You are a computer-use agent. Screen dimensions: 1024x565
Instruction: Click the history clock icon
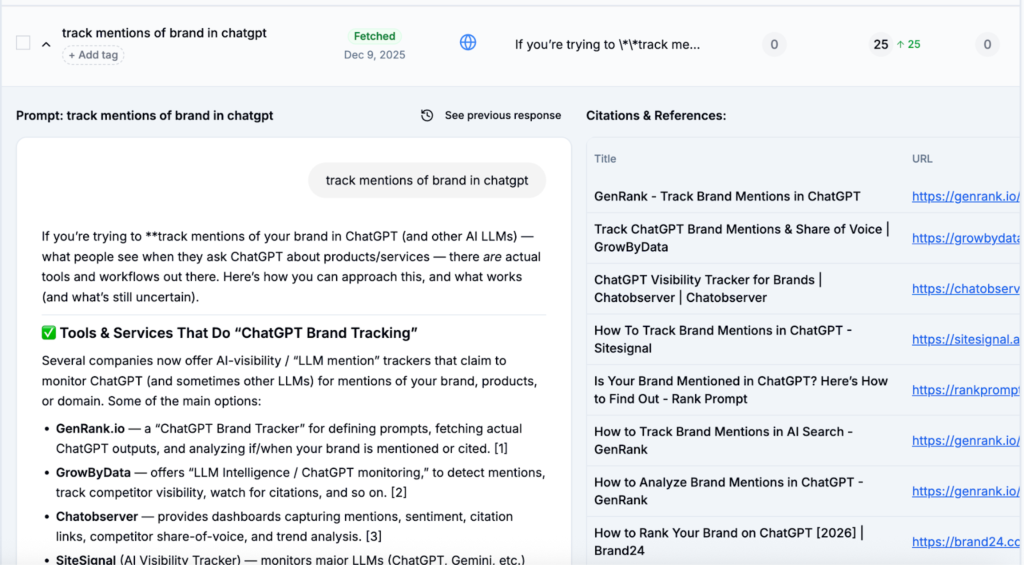(427, 116)
